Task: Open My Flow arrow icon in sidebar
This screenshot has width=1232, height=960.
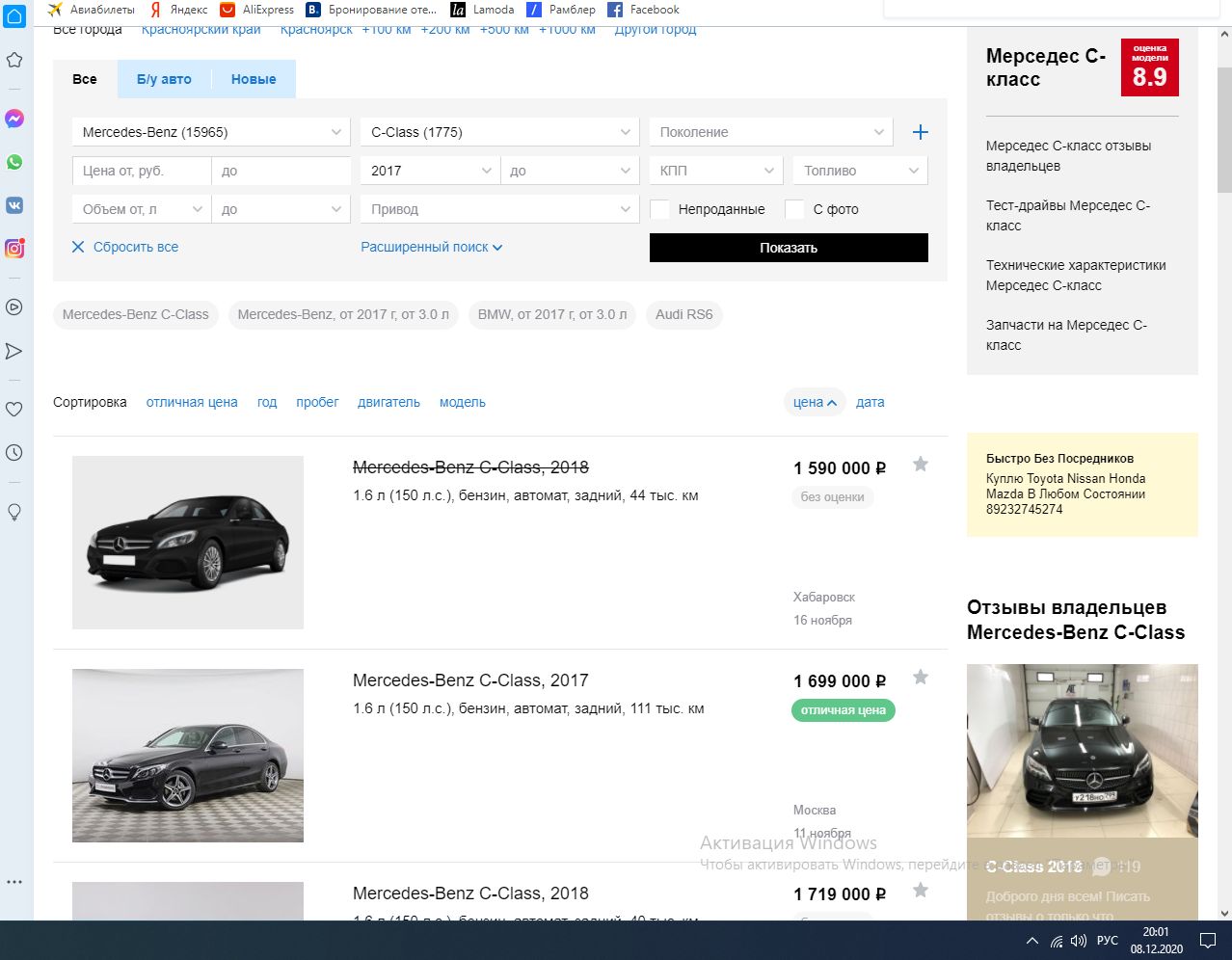Action: click(x=14, y=351)
